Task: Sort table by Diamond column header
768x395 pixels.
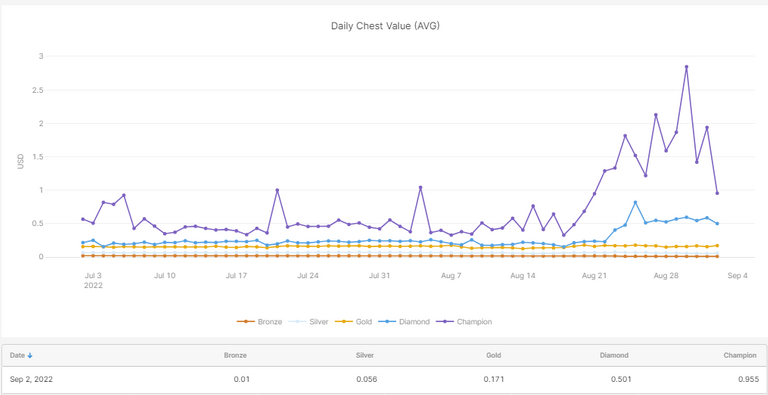Action: tap(614, 356)
